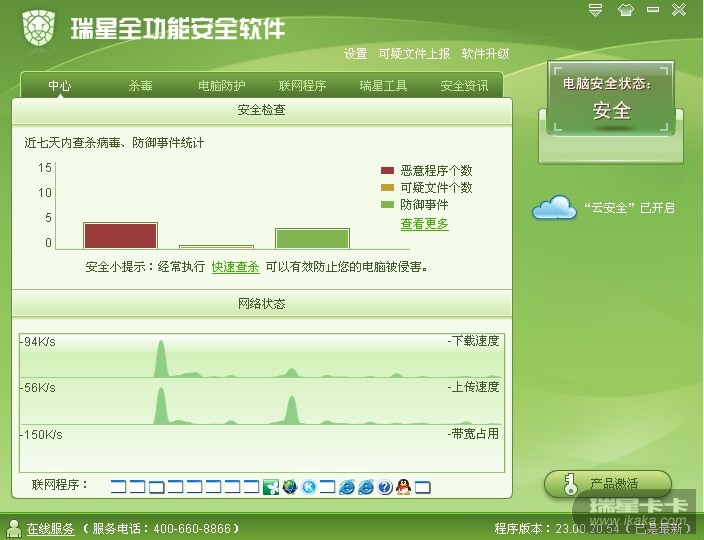
Task: Click the green pinwheel program icon
Action: click(x=271, y=487)
